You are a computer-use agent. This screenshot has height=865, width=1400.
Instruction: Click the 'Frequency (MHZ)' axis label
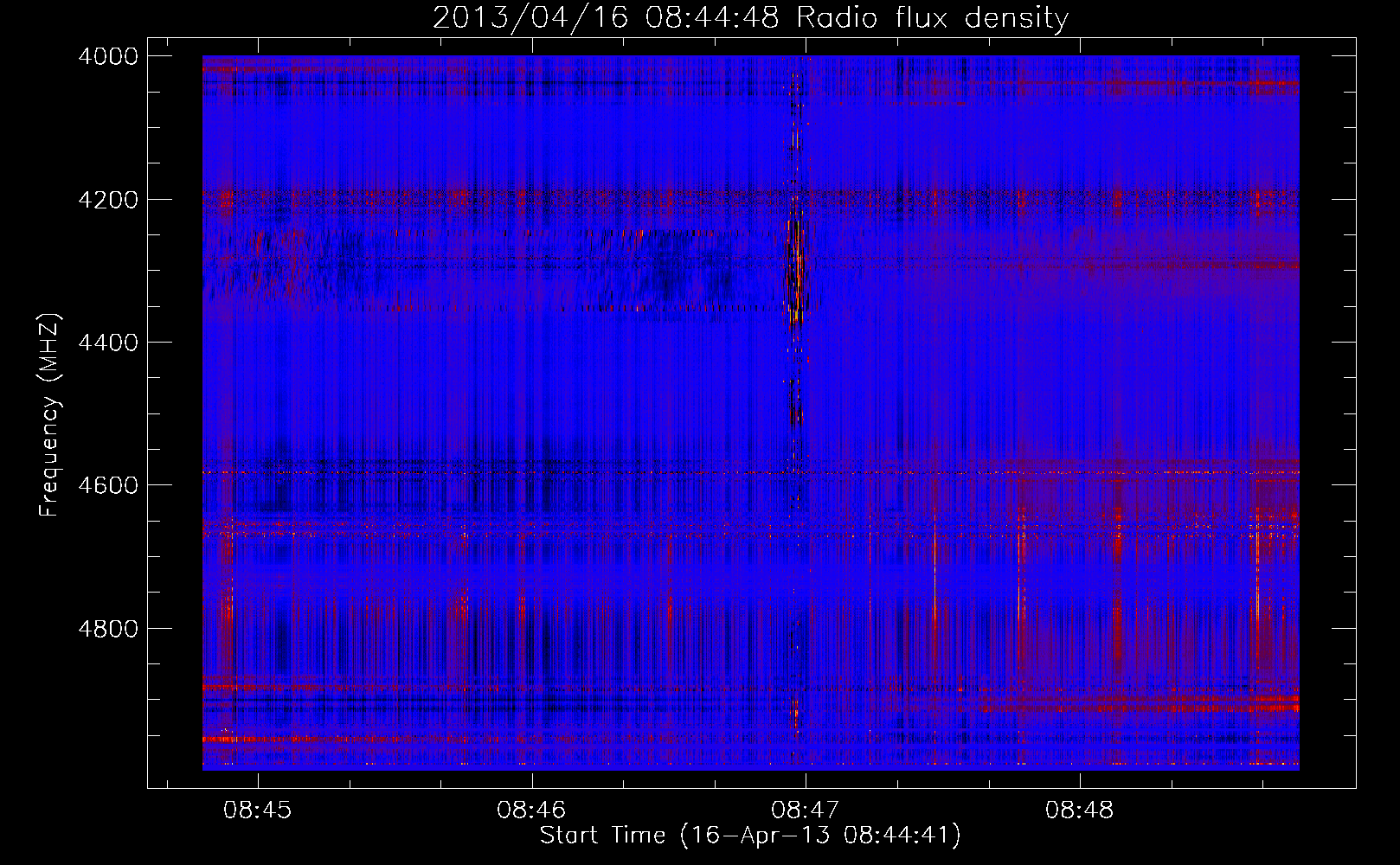point(50,415)
